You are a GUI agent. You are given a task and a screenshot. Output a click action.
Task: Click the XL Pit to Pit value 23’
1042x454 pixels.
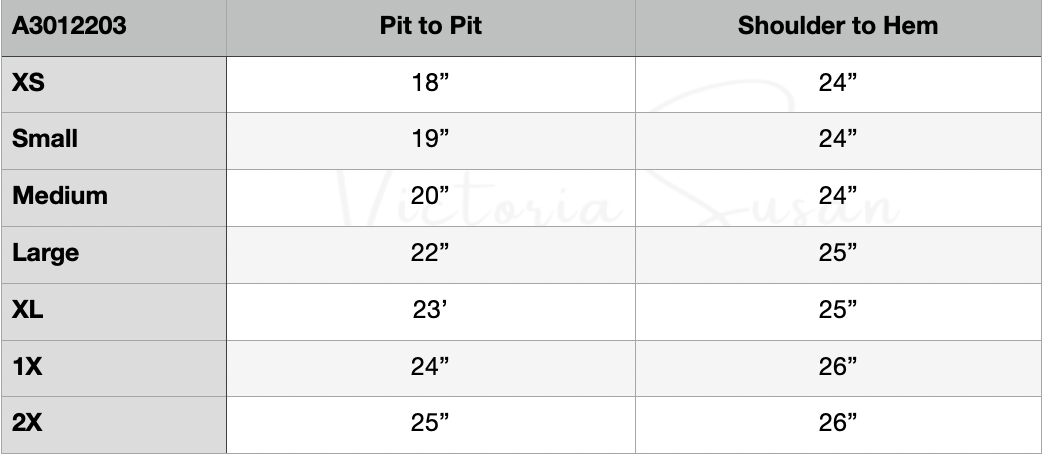[429, 310]
